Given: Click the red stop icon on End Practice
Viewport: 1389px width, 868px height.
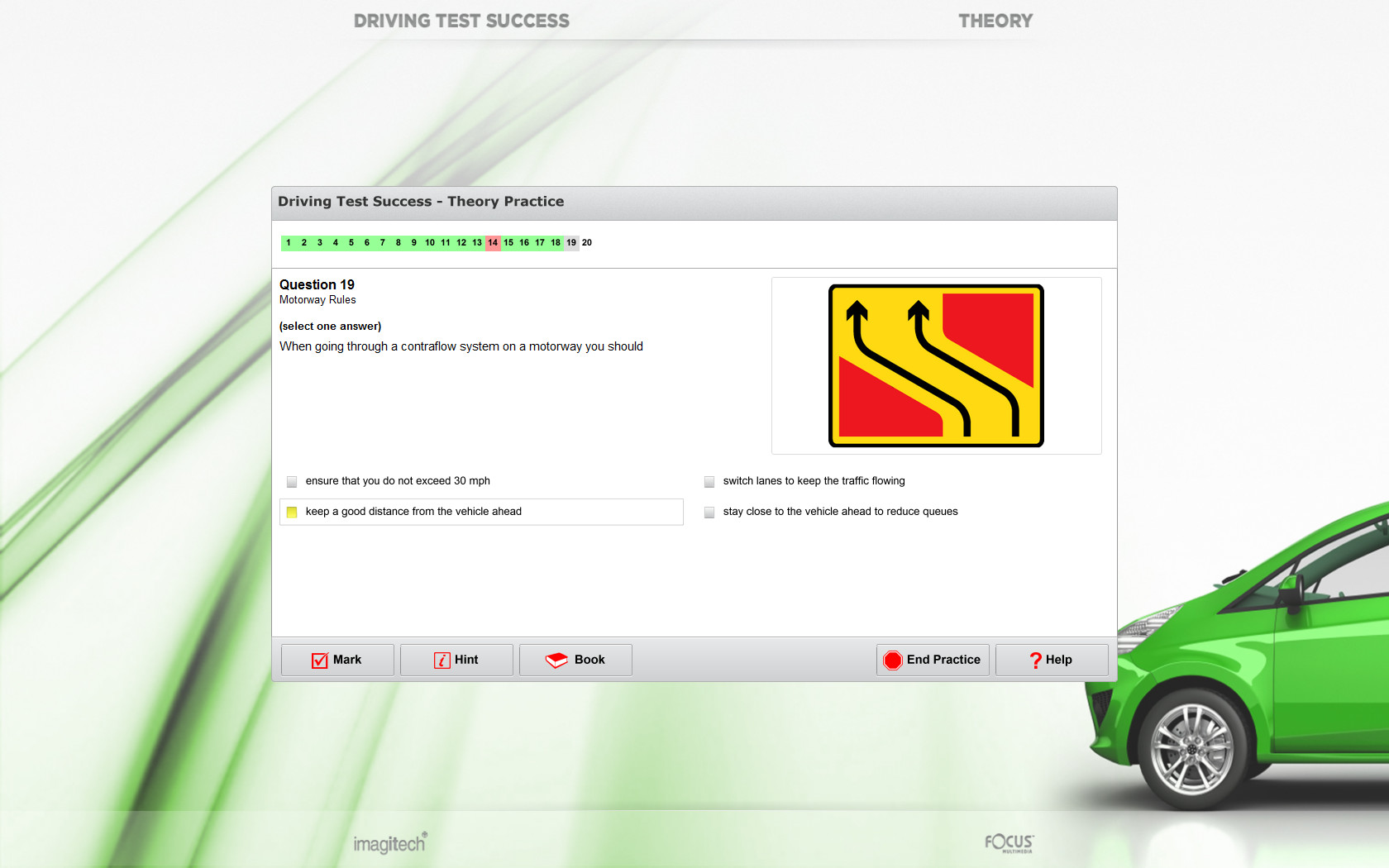Looking at the screenshot, I should coord(893,660).
